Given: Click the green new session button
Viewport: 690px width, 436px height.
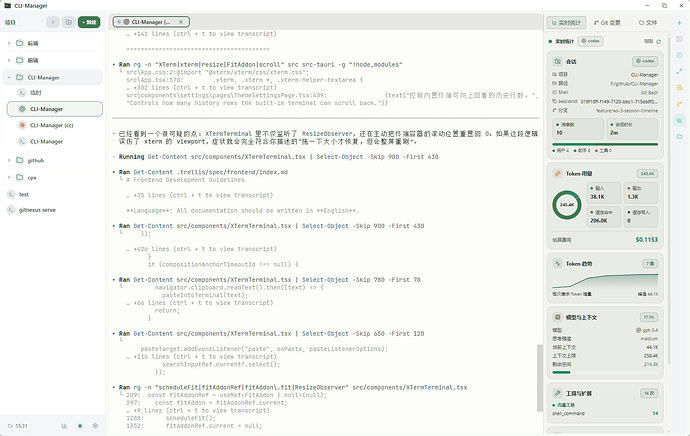Looking at the screenshot, I should (x=89, y=22).
